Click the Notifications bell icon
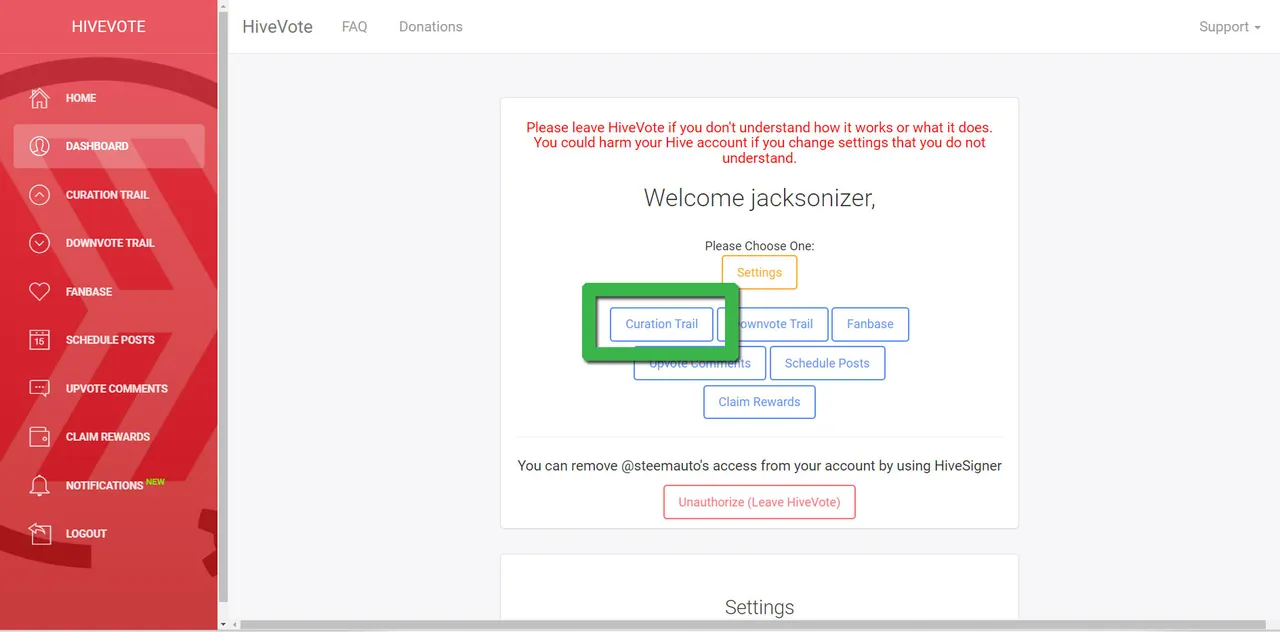This screenshot has height=632, width=1280. (x=39, y=486)
